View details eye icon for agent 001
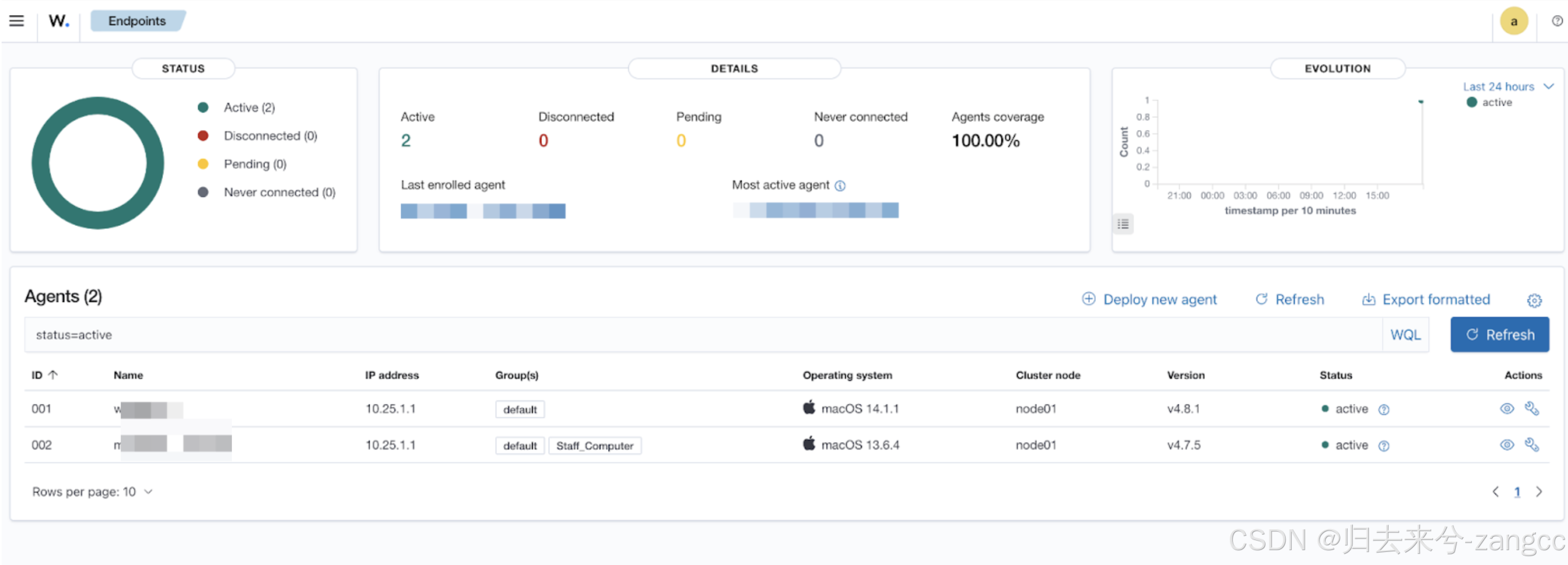Screen dimensions: 1568x565 (1507, 409)
